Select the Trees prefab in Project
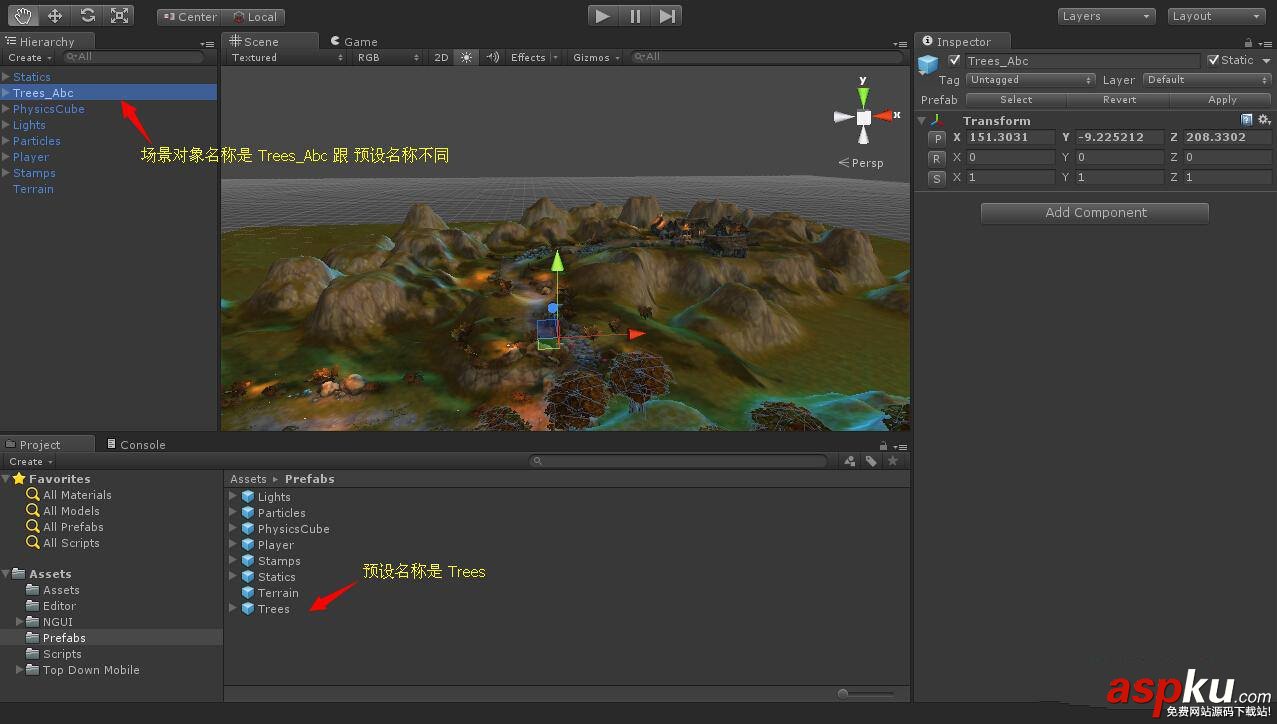The height and width of the screenshot is (724, 1277). [x=273, y=609]
